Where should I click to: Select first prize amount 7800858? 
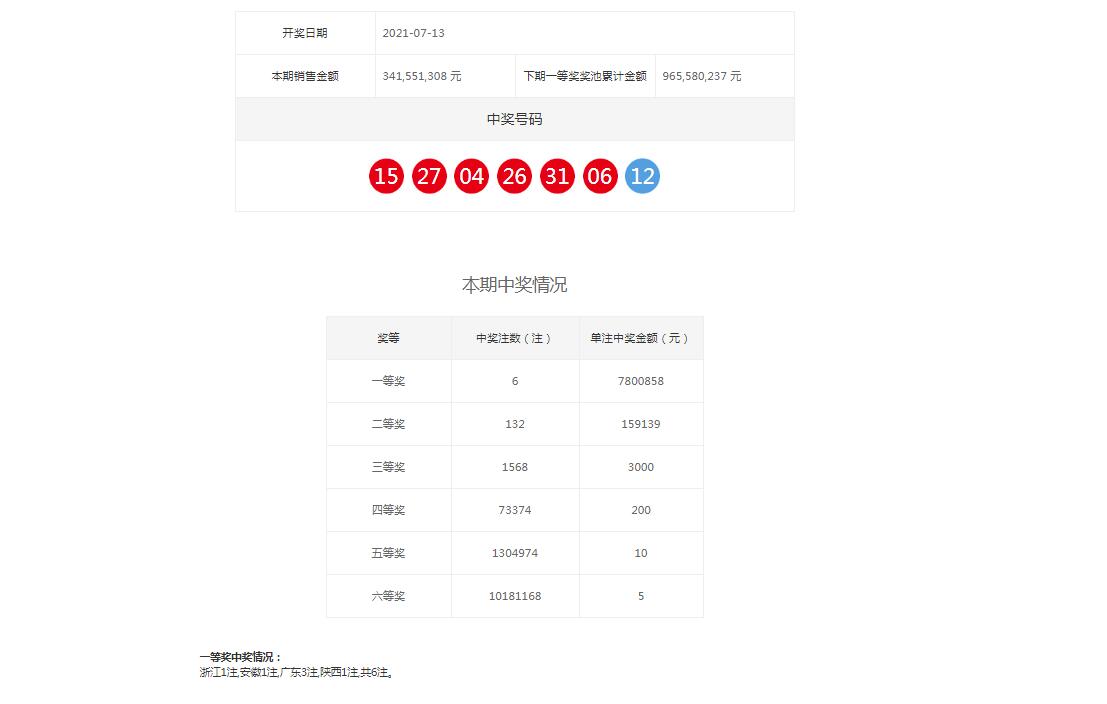click(x=641, y=381)
